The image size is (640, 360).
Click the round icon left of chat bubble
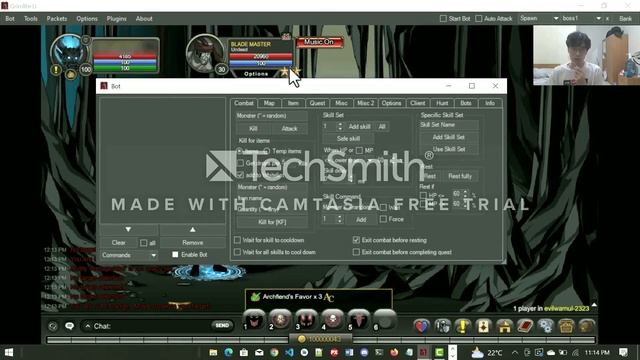[x=53, y=326]
